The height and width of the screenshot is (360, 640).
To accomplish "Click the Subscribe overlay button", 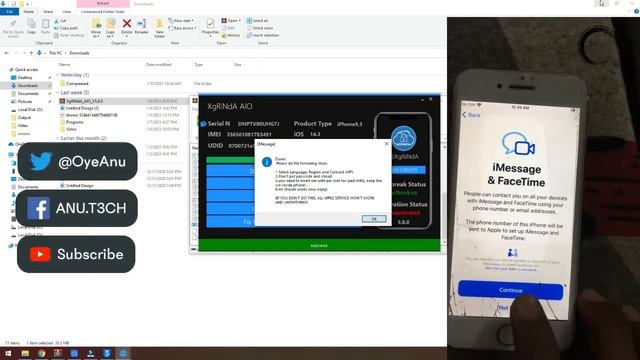I will 76,254.
